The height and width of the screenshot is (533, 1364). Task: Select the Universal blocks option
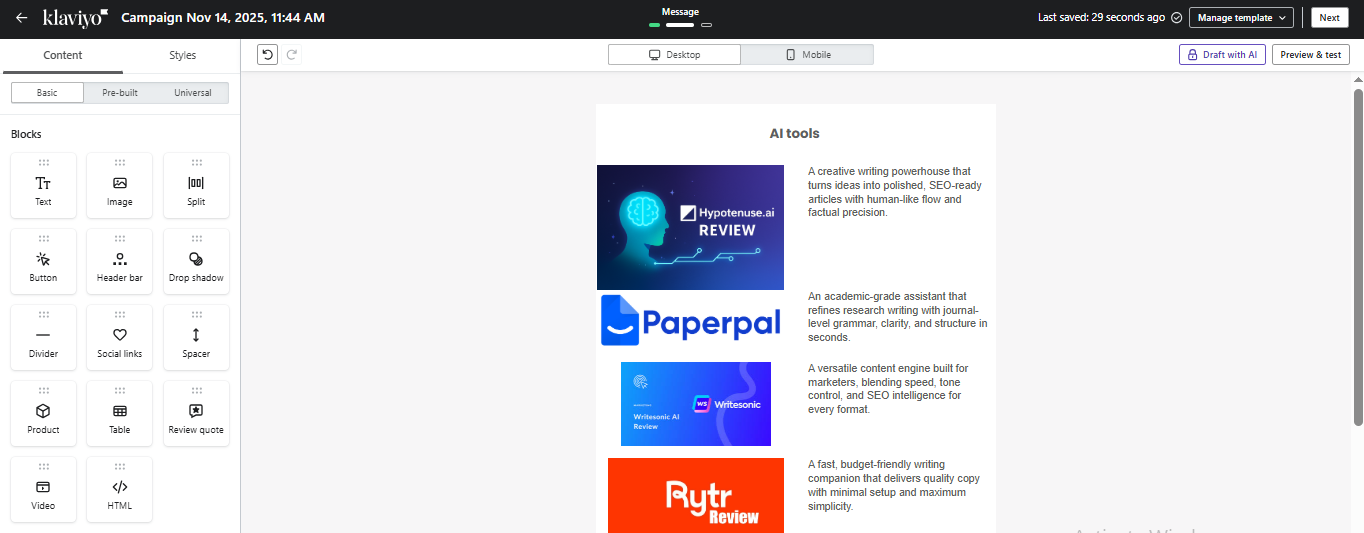192,93
